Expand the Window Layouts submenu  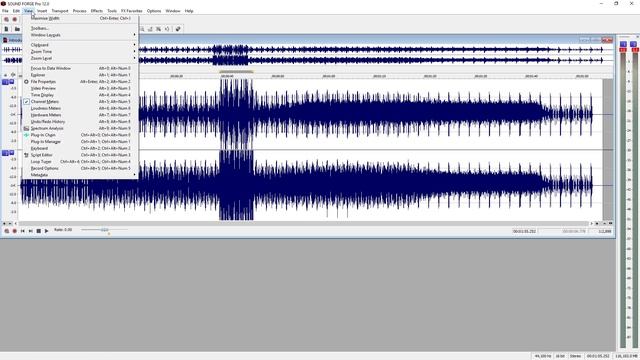click(x=80, y=35)
